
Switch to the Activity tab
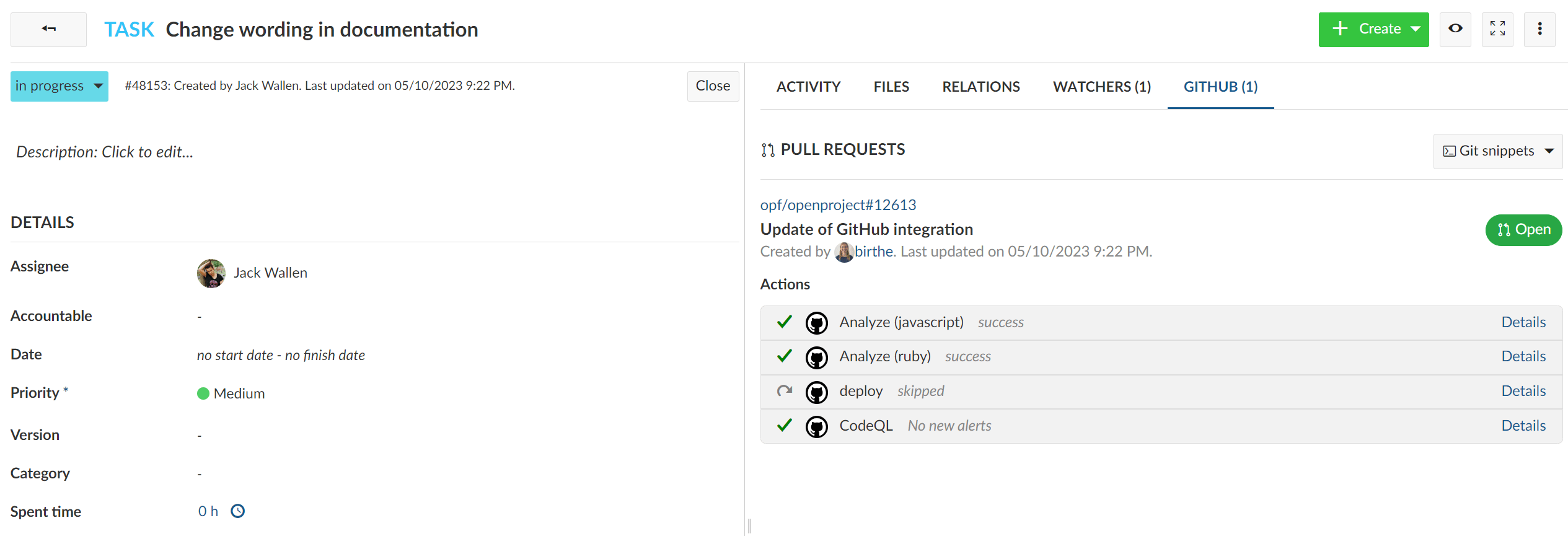point(808,87)
